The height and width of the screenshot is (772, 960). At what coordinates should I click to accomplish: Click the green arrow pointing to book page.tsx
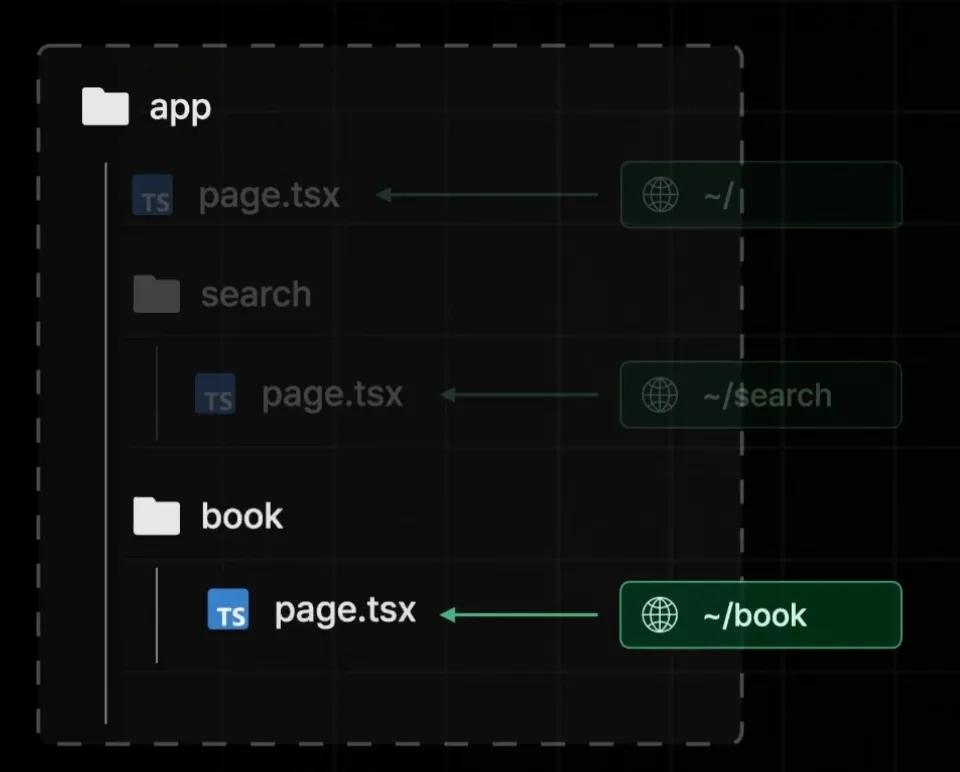pyautogui.click(x=519, y=614)
